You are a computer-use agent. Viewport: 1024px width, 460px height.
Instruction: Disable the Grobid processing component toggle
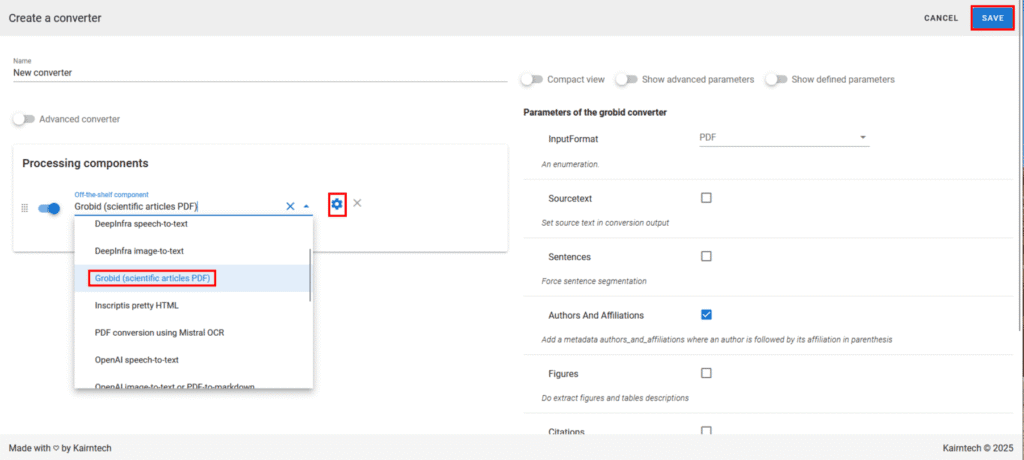click(49, 208)
